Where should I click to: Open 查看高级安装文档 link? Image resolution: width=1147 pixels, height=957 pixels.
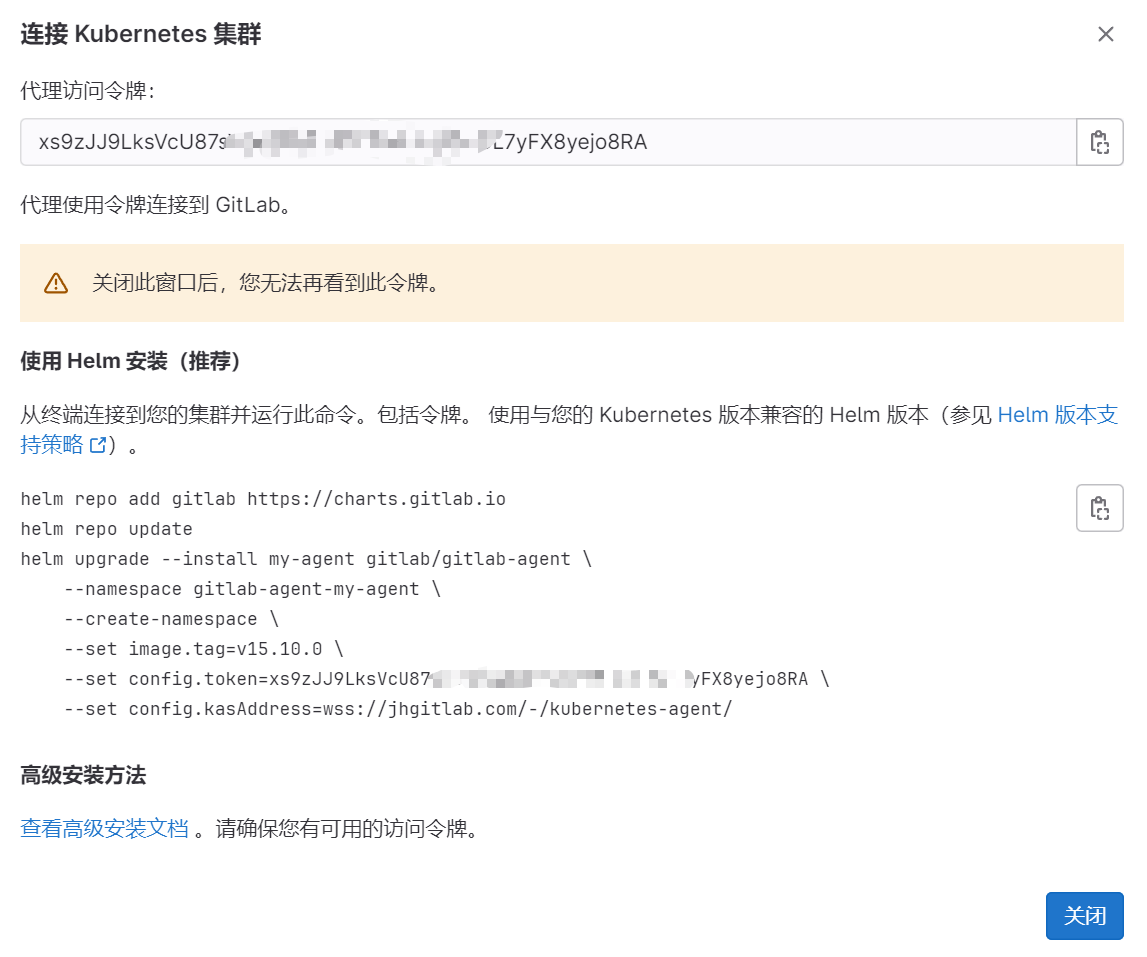point(105,829)
